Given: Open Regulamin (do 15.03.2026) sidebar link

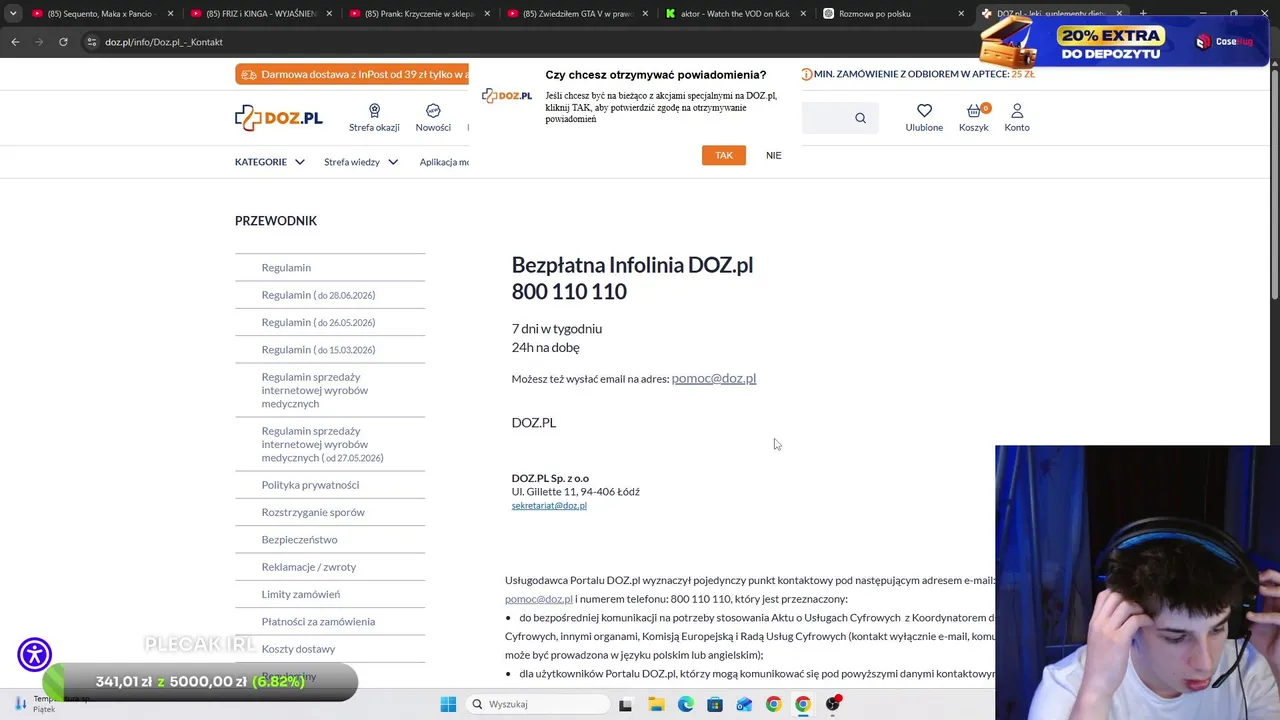Looking at the screenshot, I should [318, 350].
